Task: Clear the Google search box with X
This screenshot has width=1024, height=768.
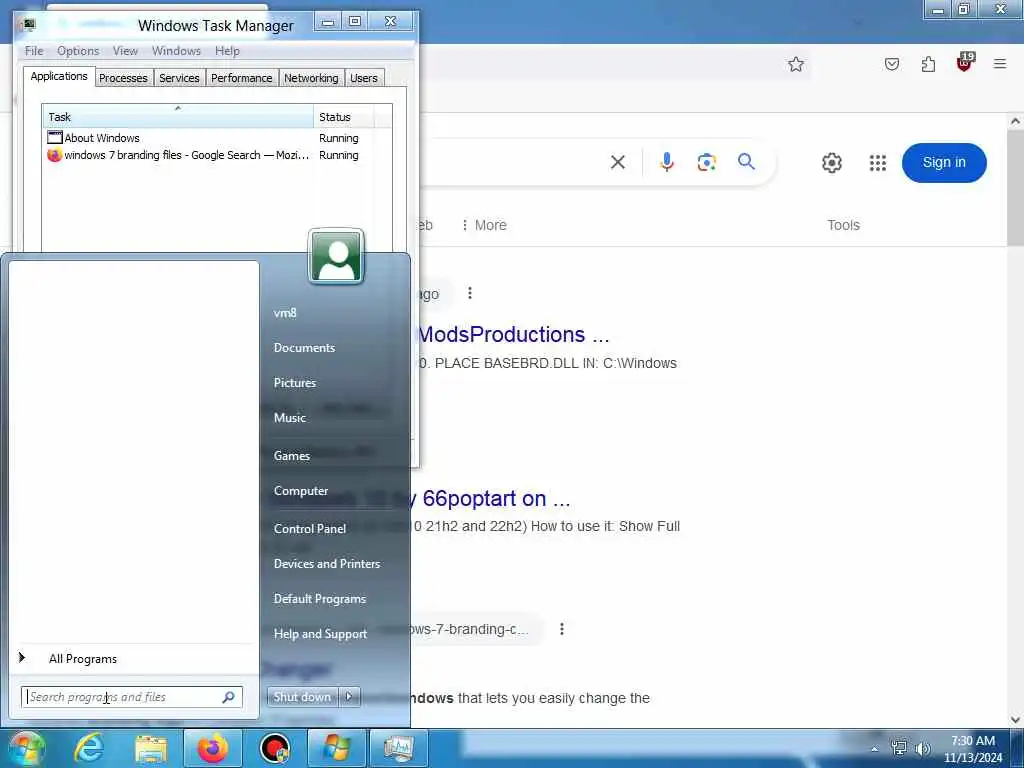Action: click(x=618, y=162)
